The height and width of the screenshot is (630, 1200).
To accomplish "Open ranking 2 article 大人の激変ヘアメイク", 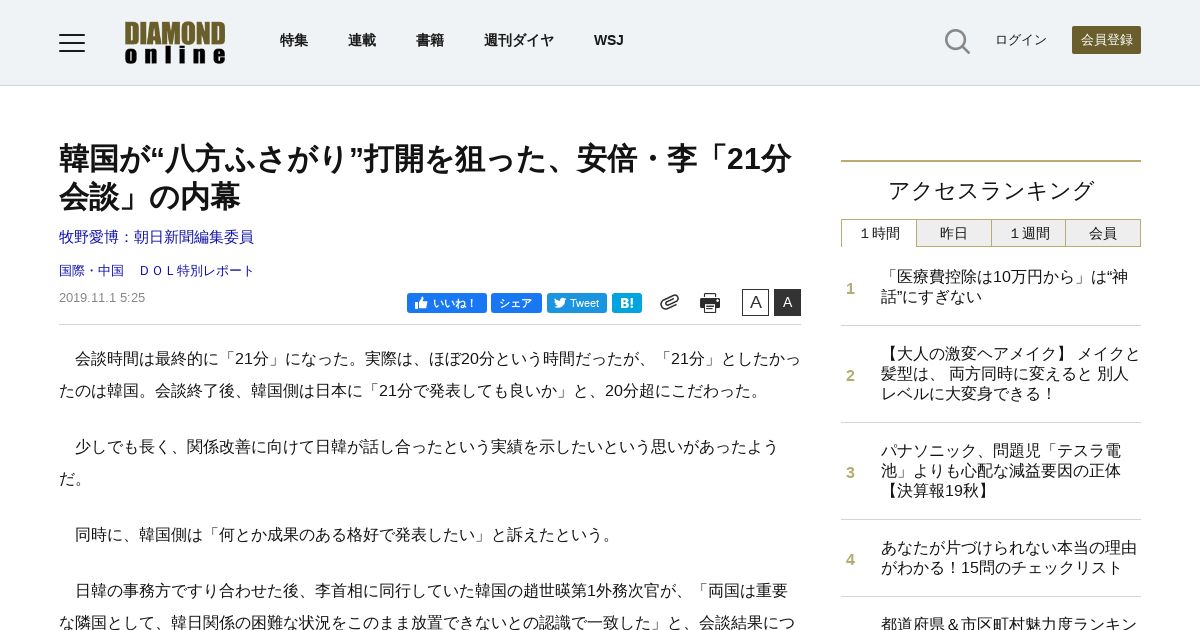I will click(x=1010, y=374).
